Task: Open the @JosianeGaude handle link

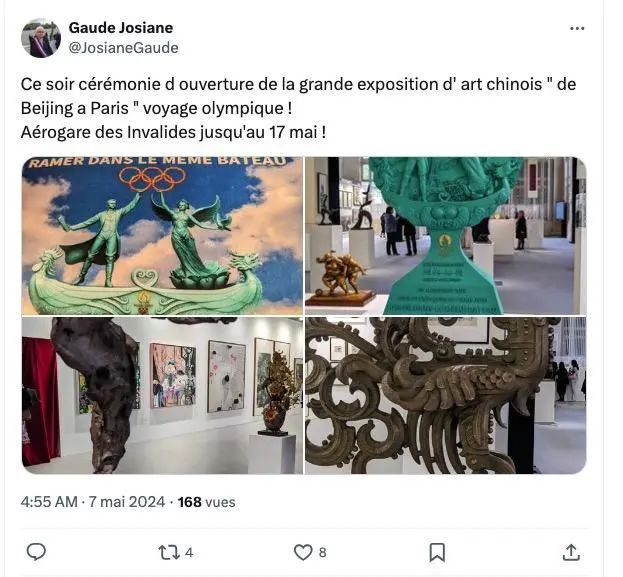Action: tap(124, 48)
